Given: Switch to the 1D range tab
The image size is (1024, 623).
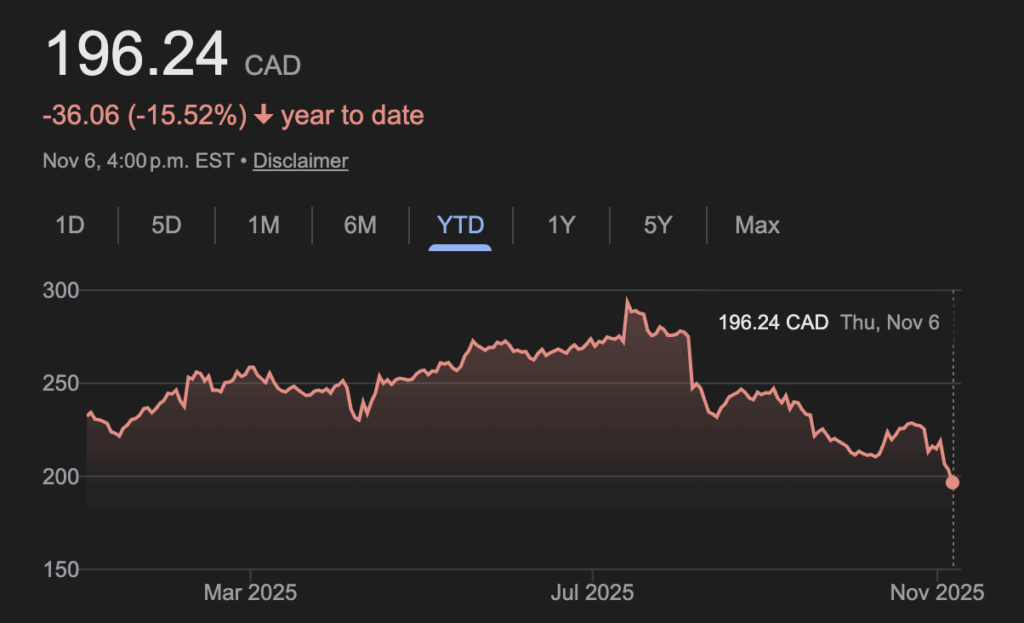Looking at the screenshot, I should coord(69,225).
